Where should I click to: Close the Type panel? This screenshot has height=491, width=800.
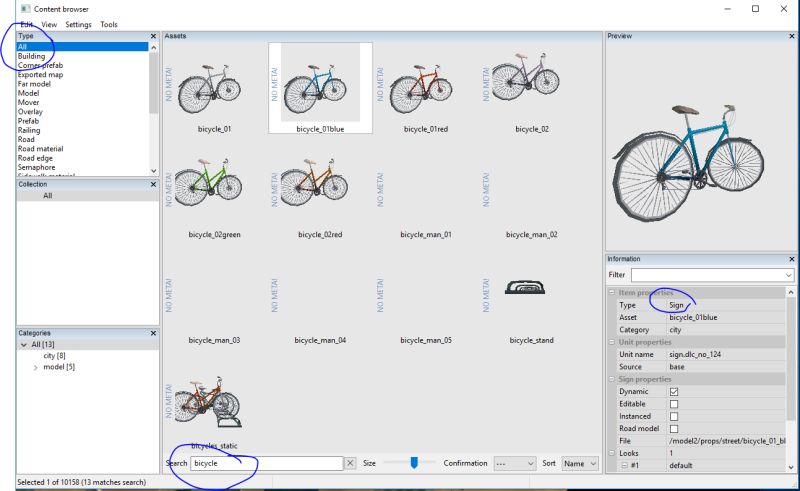point(153,36)
